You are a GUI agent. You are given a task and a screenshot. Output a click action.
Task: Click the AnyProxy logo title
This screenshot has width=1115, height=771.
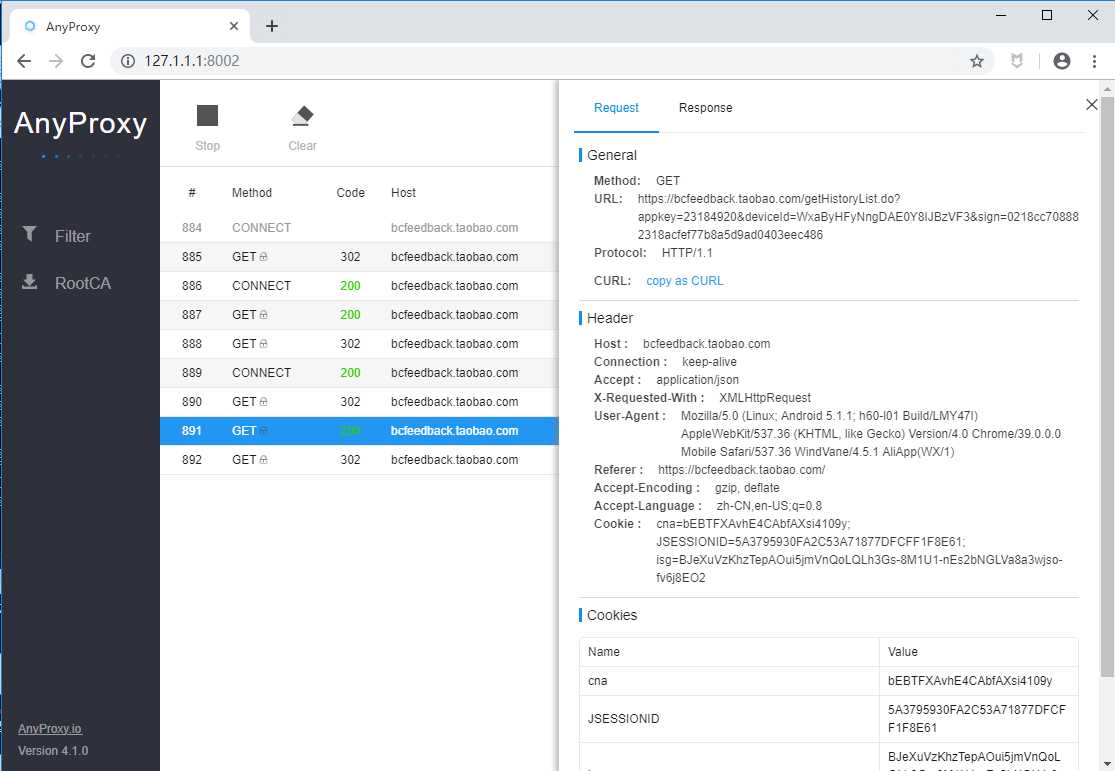click(80, 124)
